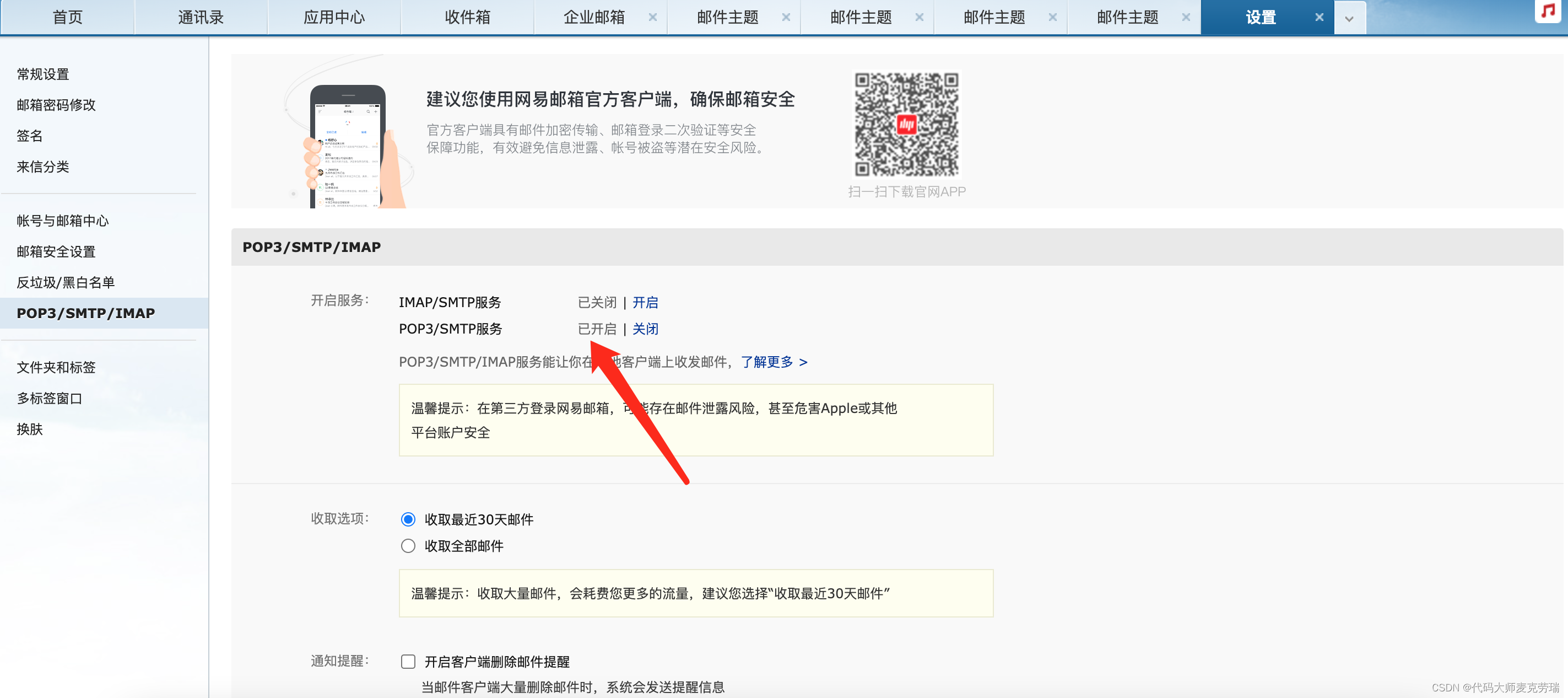Open 邮箱安全设置

(x=56, y=251)
